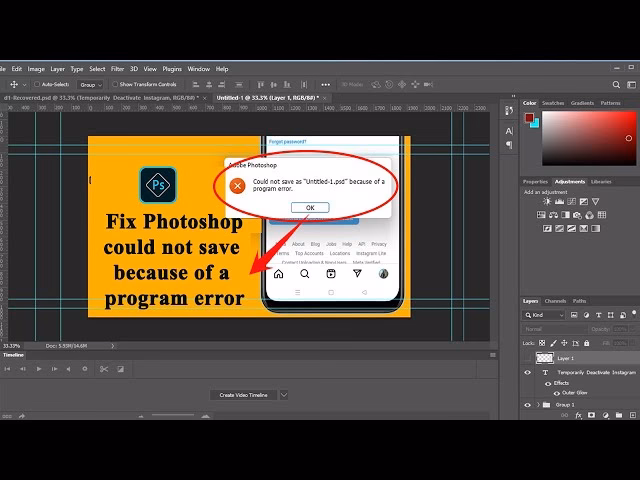The height and width of the screenshot is (480, 640).
Task: Add a Black & White adjustment
Action: (x=565, y=215)
